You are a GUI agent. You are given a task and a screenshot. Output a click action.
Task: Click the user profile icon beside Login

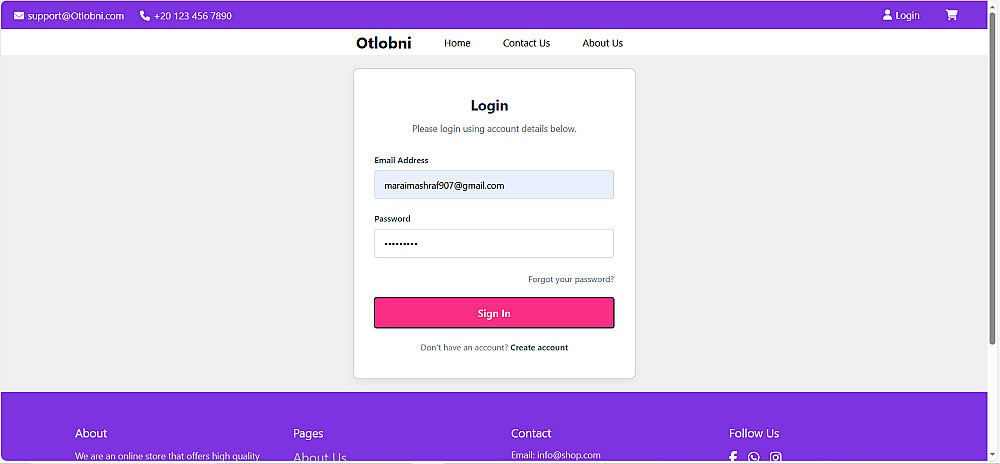[x=887, y=15]
